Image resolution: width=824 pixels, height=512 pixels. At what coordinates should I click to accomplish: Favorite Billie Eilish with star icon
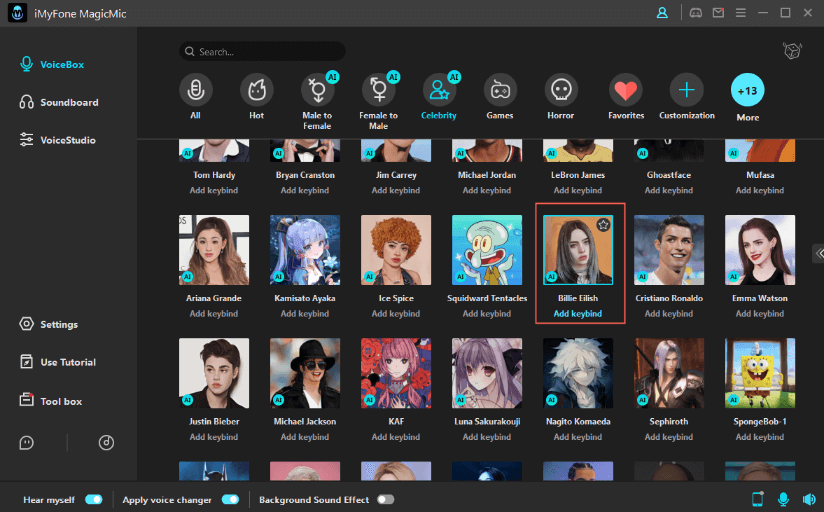coord(603,225)
